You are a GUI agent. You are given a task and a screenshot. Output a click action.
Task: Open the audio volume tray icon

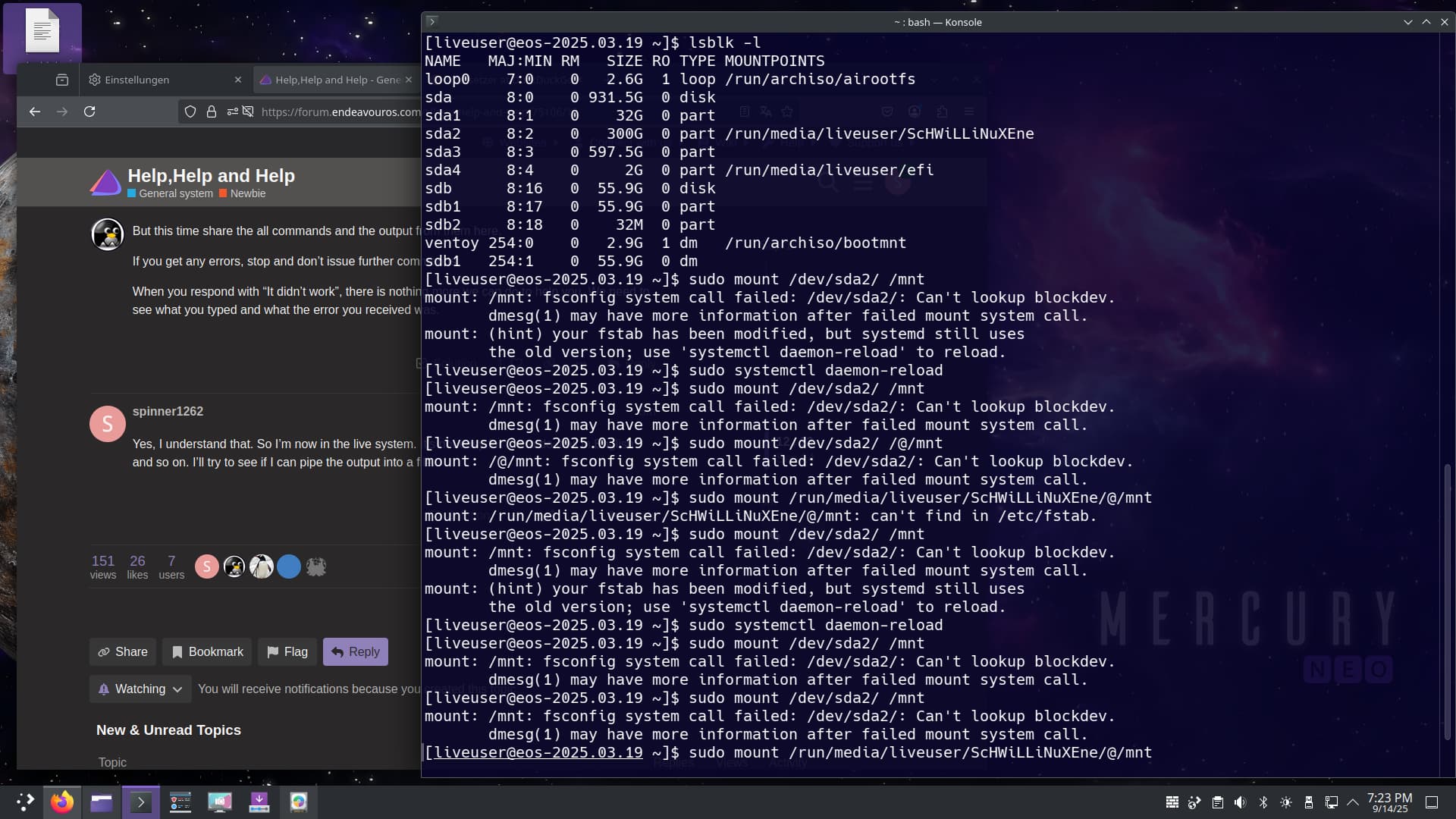[x=1240, y=802]
